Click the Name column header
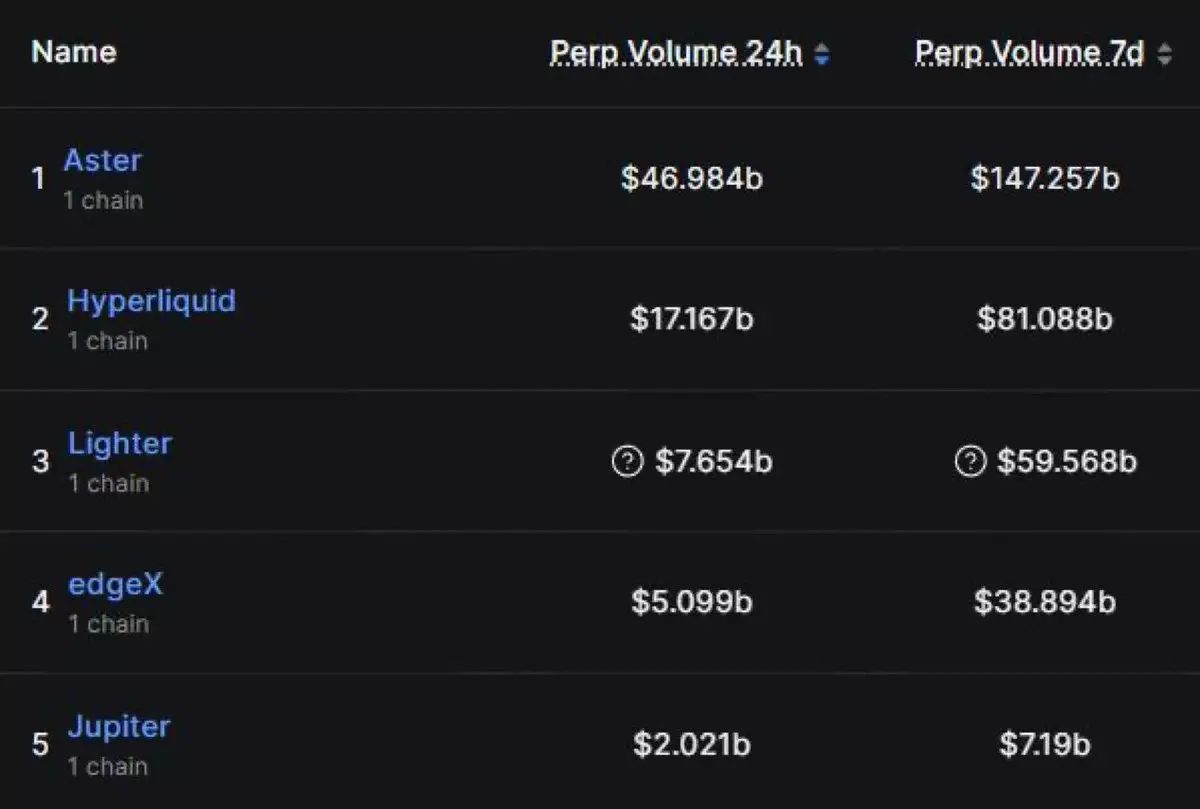Image resolution: width=1200 pixels, height=809 pixels. [74, 52]
